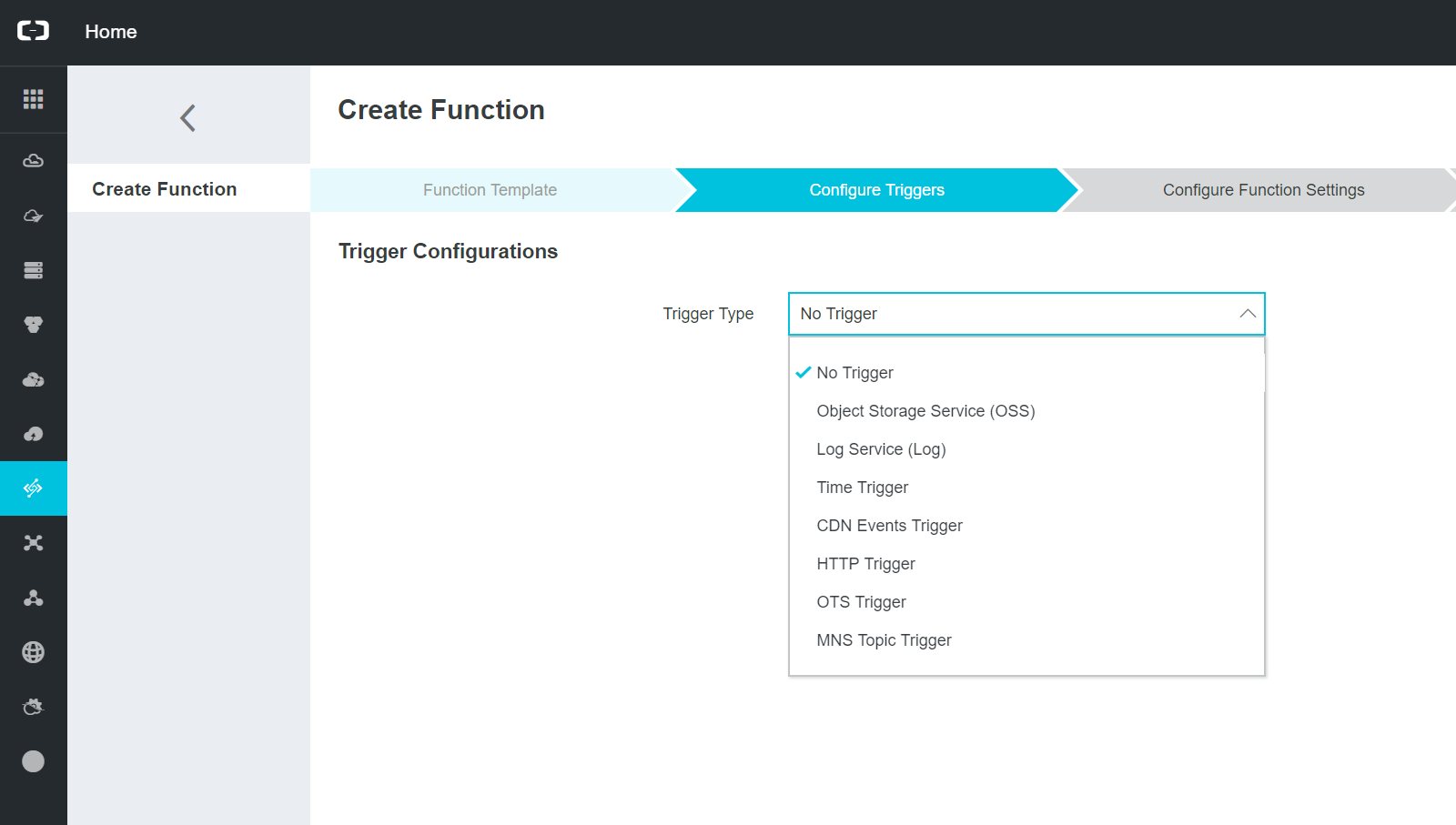Choose Log Service (Log) trigger

pyautogui.click(x=1026, y=449)
